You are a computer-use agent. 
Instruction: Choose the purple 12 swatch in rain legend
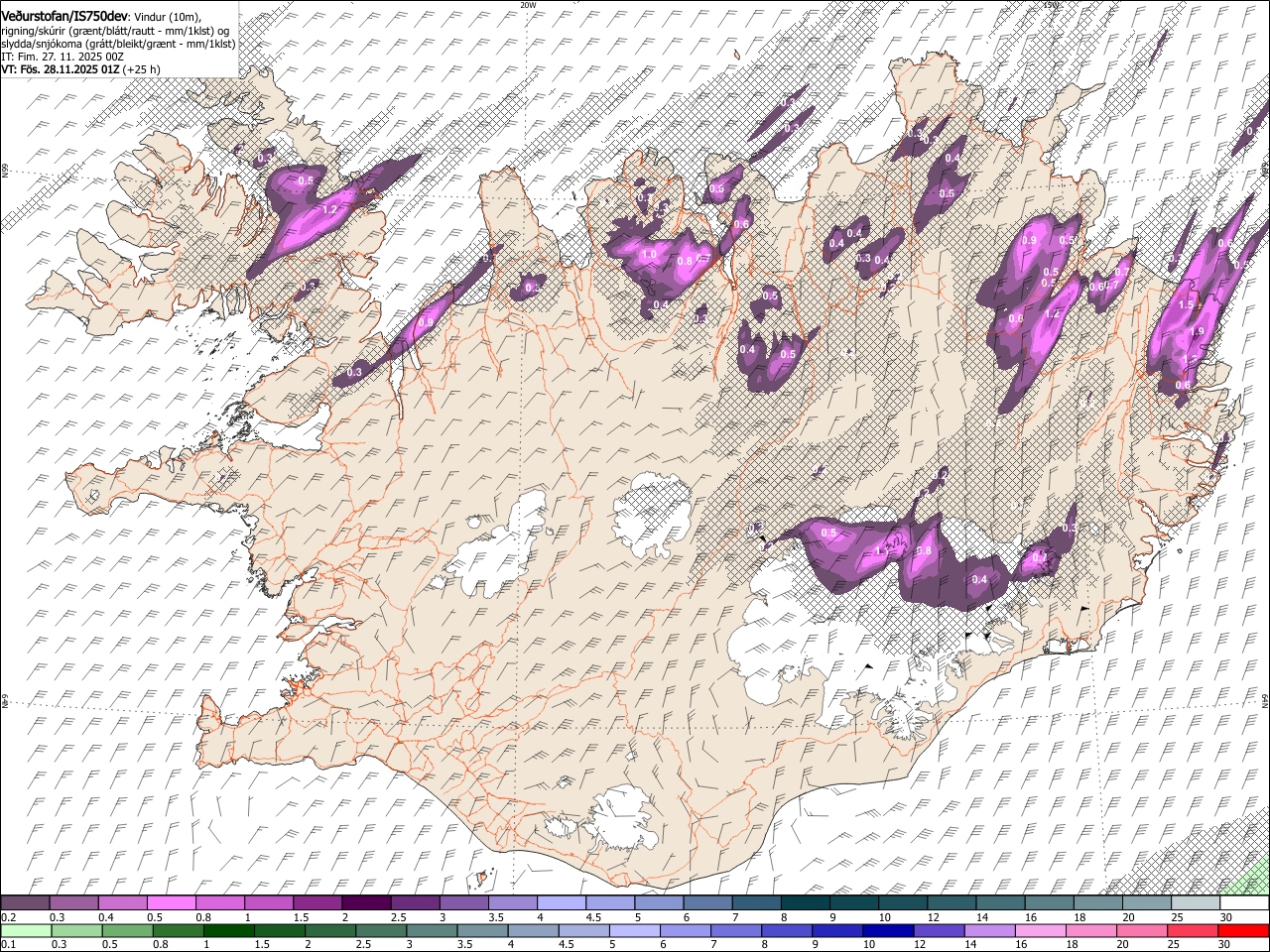940,931
